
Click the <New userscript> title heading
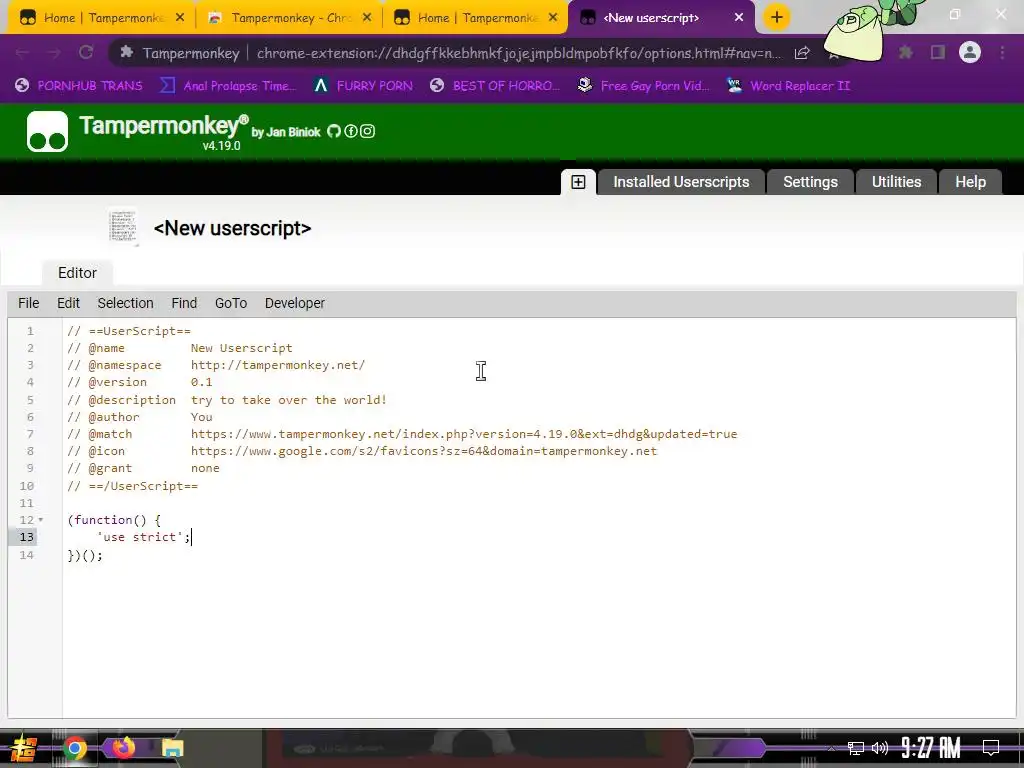click(232, 228)
